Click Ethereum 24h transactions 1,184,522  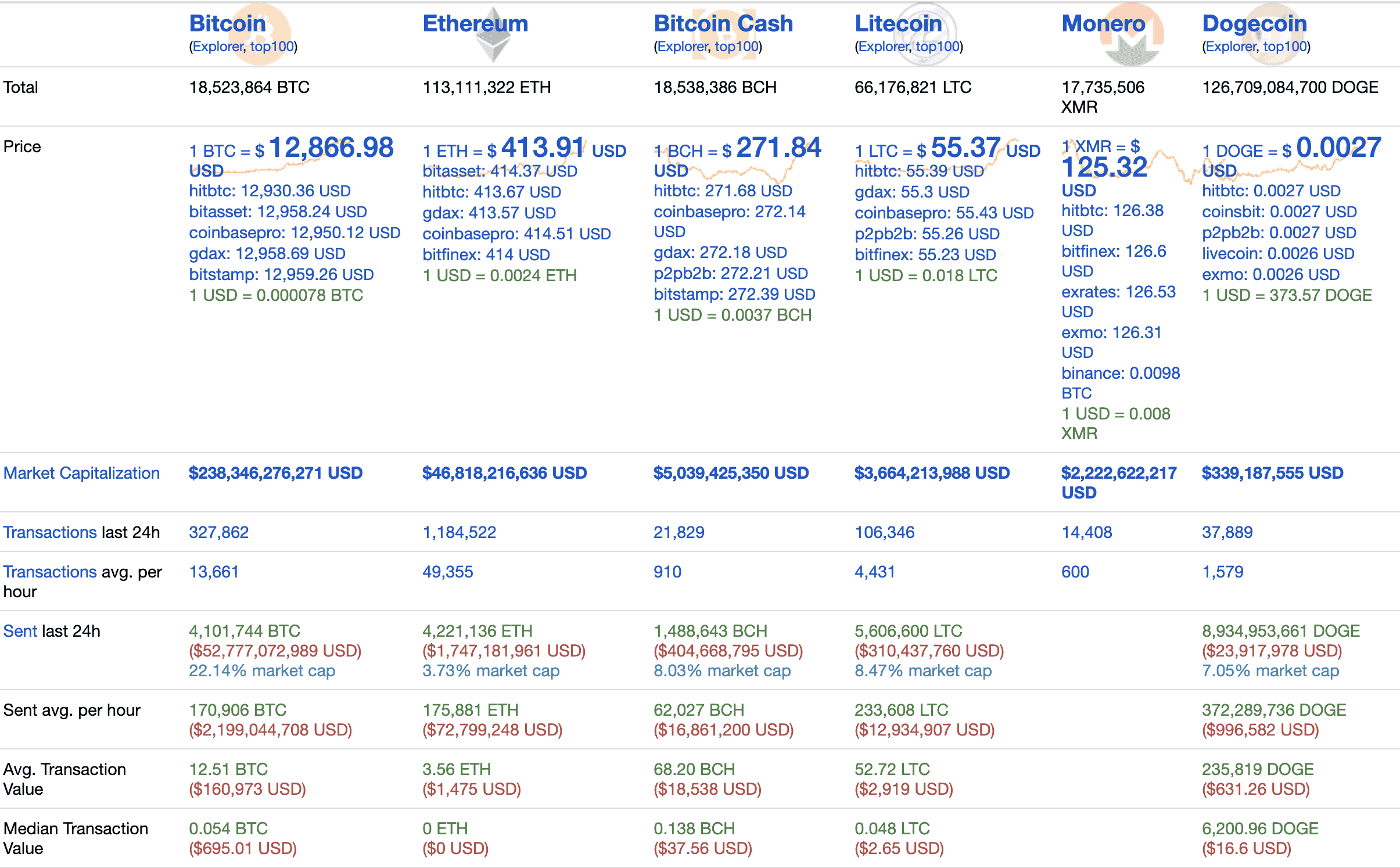459,532
